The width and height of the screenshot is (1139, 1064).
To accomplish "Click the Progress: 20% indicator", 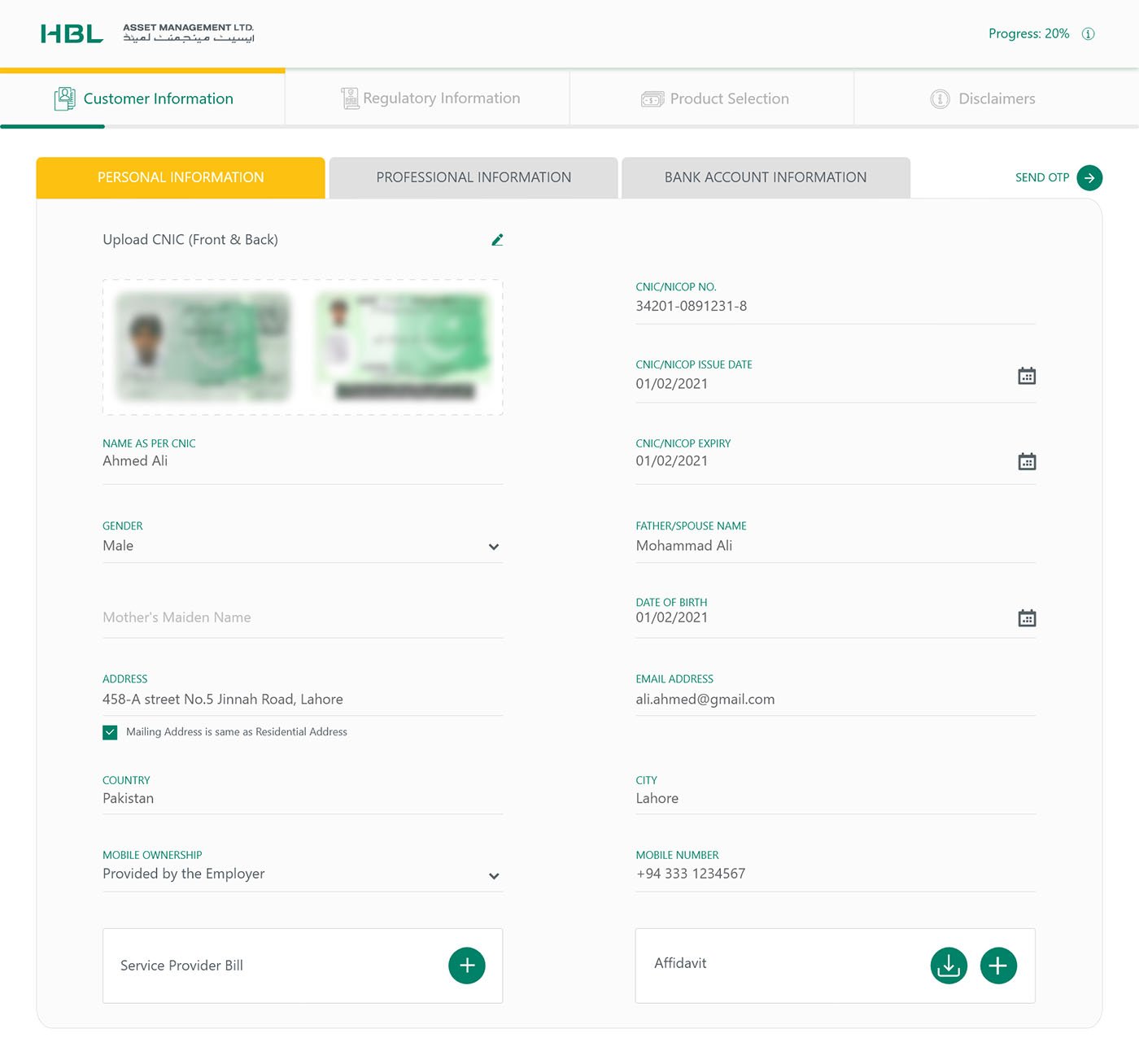I will click(1028, 33).
